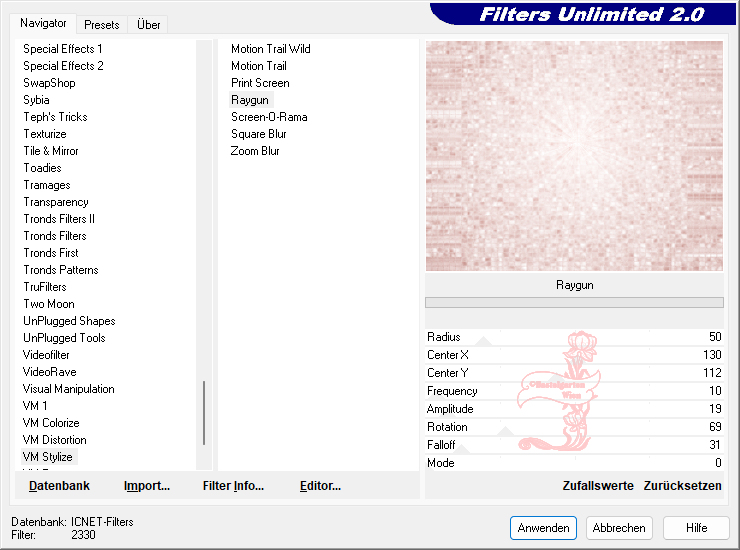Viewport: 740px width, 550px height.
Task: Open the Über tab
Action: [148, 24]
